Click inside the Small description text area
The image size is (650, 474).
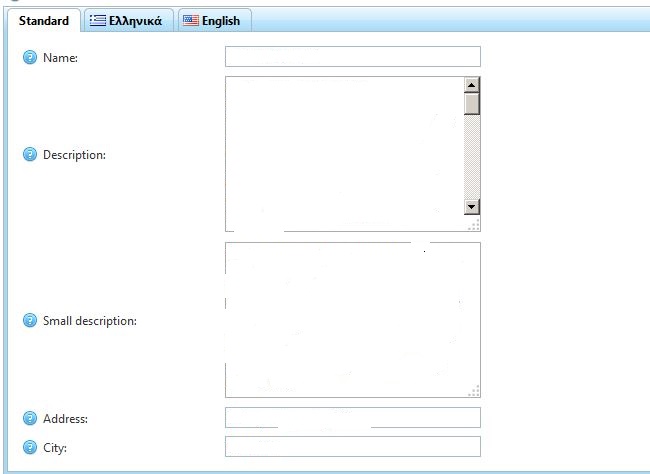coord(353,320)
